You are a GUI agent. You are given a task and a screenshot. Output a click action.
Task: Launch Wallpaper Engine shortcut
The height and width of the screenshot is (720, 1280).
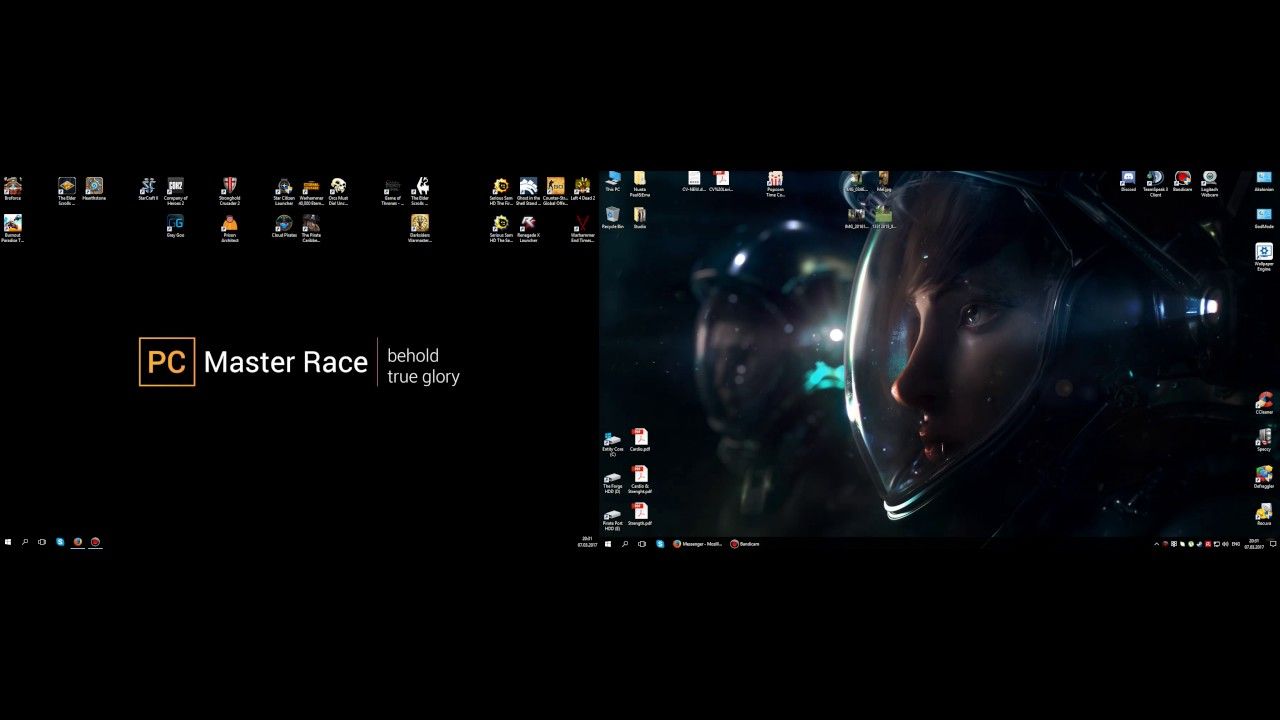click(1264, 257)
